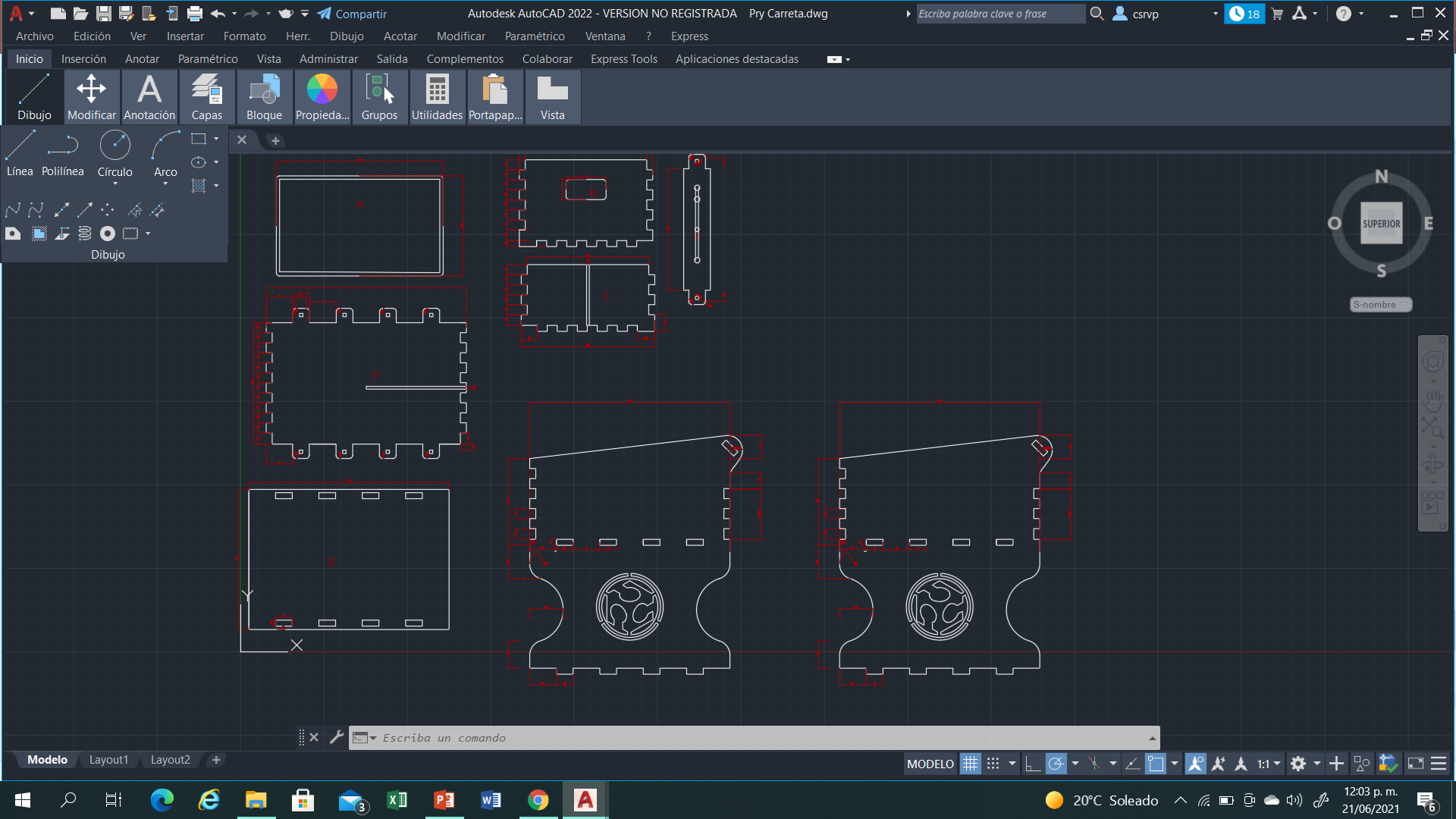The width and height of the screenshot is (1456, 819).
Task: Click the customize wrench icon beside command line
Action: 337,737
